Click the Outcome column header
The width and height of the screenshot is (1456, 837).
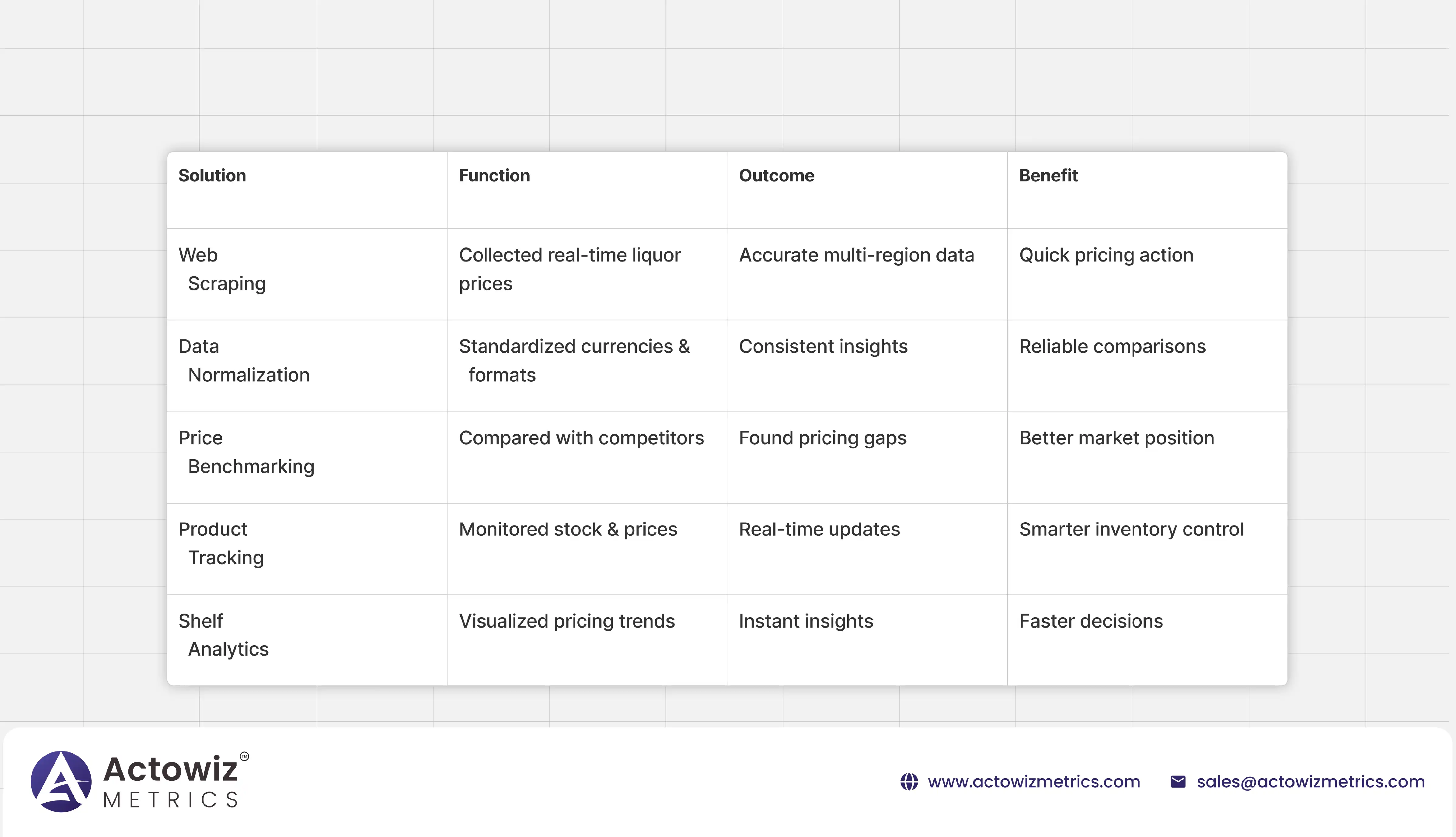[776, 176]
